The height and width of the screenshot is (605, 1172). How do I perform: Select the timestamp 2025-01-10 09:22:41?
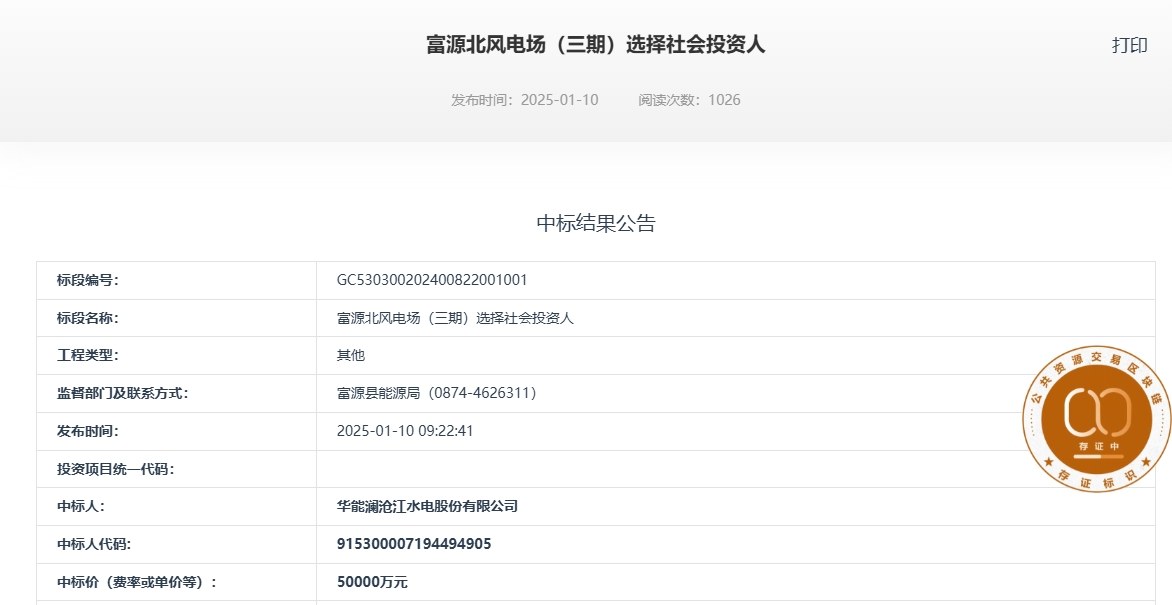coord(405,431)
